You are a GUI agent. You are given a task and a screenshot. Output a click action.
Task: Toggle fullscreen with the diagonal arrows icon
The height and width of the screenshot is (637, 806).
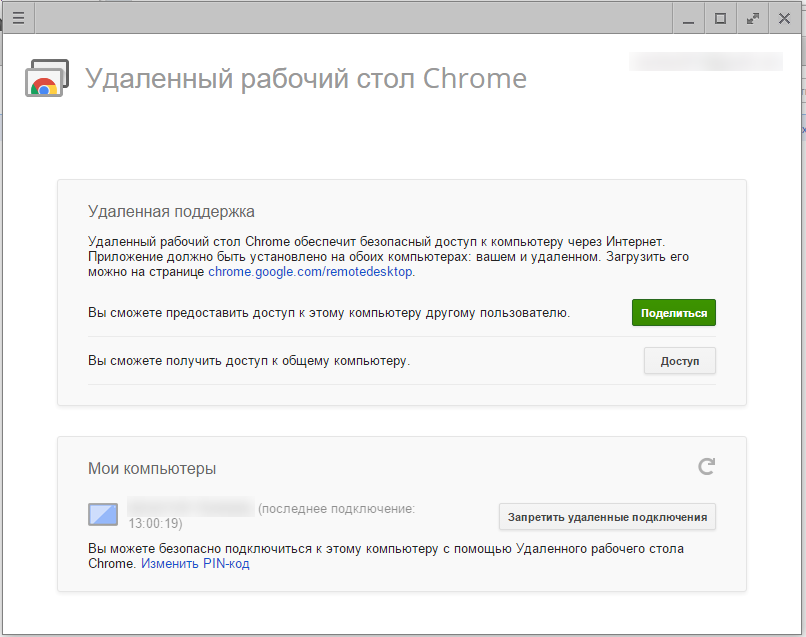pos(753,19)
